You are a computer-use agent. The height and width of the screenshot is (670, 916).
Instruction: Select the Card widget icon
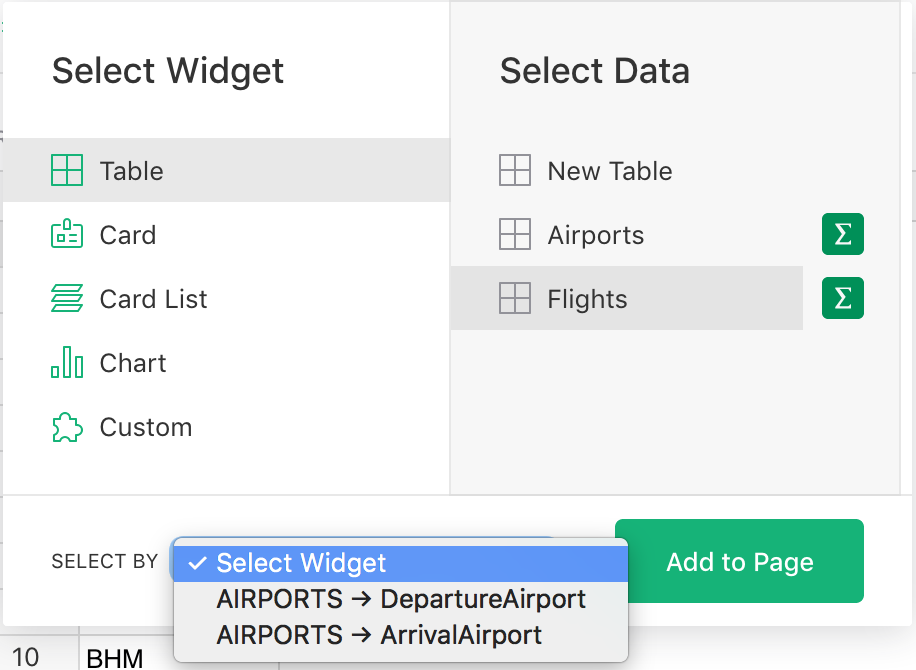tap(66, 234)
